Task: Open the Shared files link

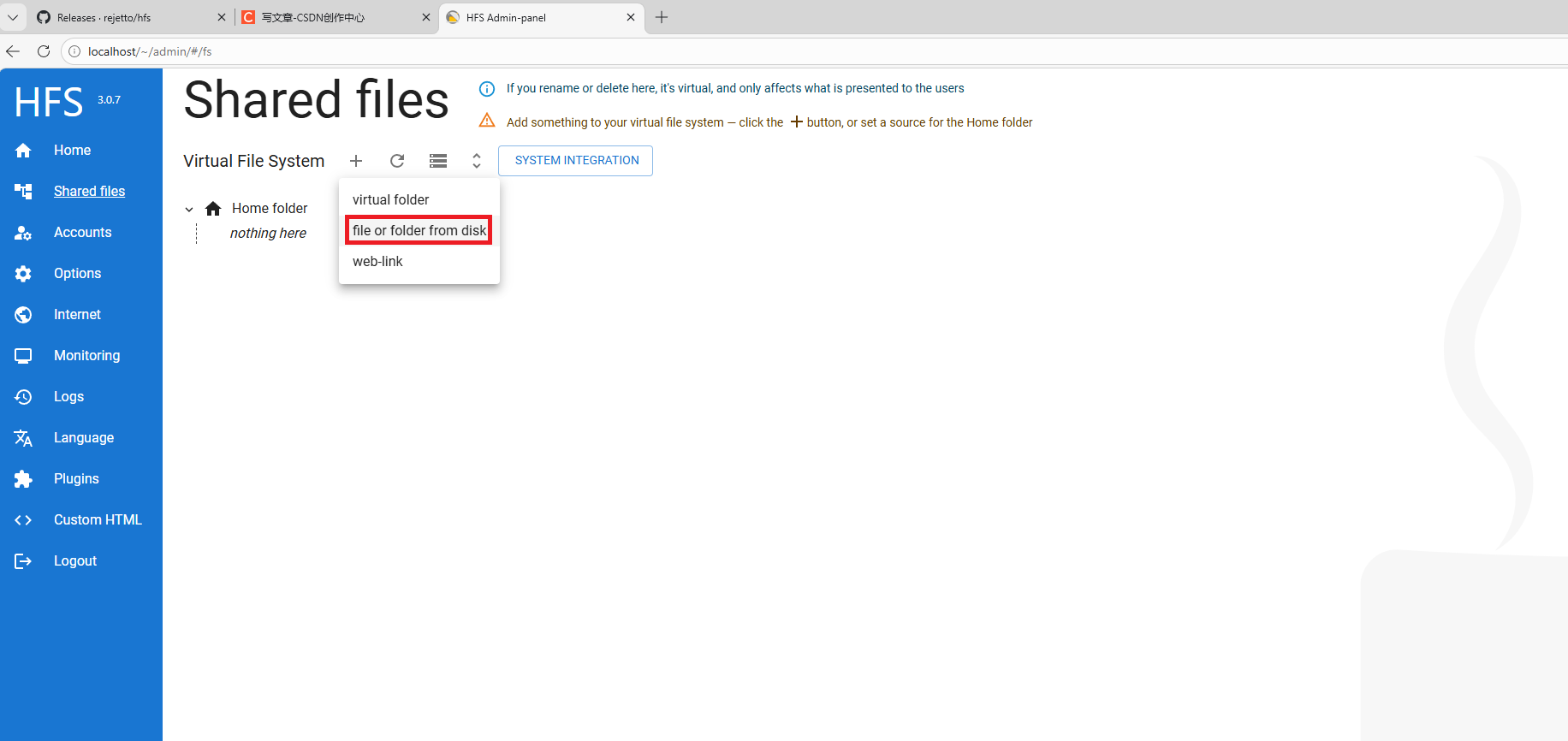Action: [89, 192]
